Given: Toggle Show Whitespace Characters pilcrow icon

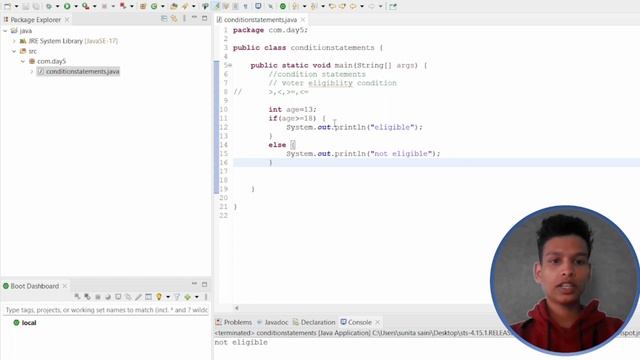Looking at the screenshot, I should point(245,6).
